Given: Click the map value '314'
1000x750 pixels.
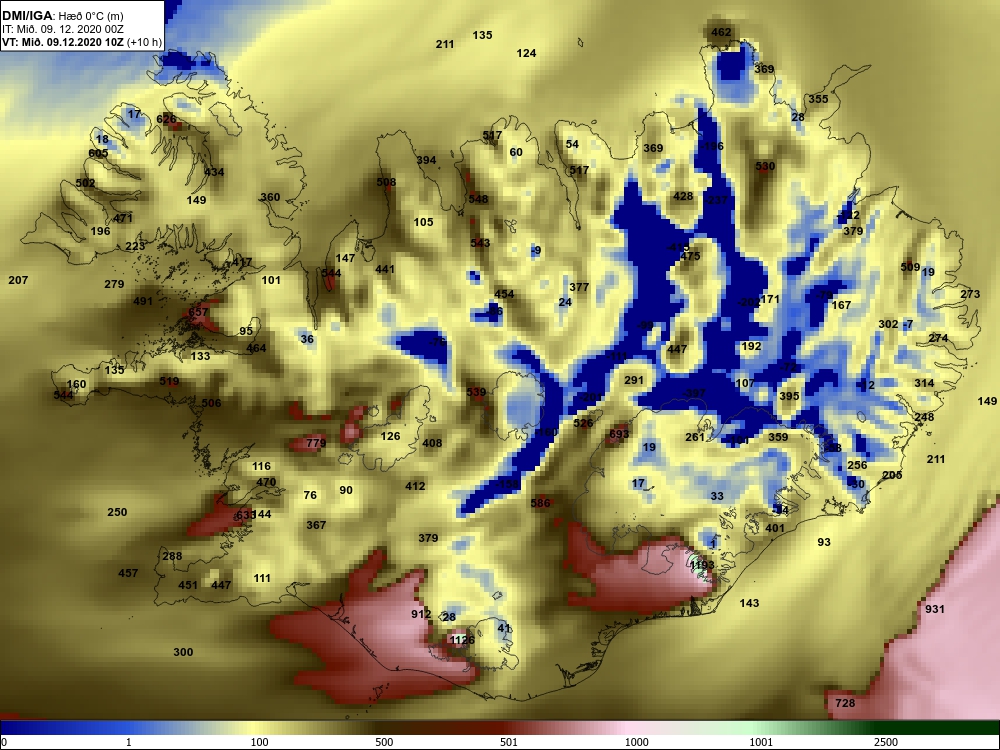Looking at the screenshot, I should click(924, 383).
